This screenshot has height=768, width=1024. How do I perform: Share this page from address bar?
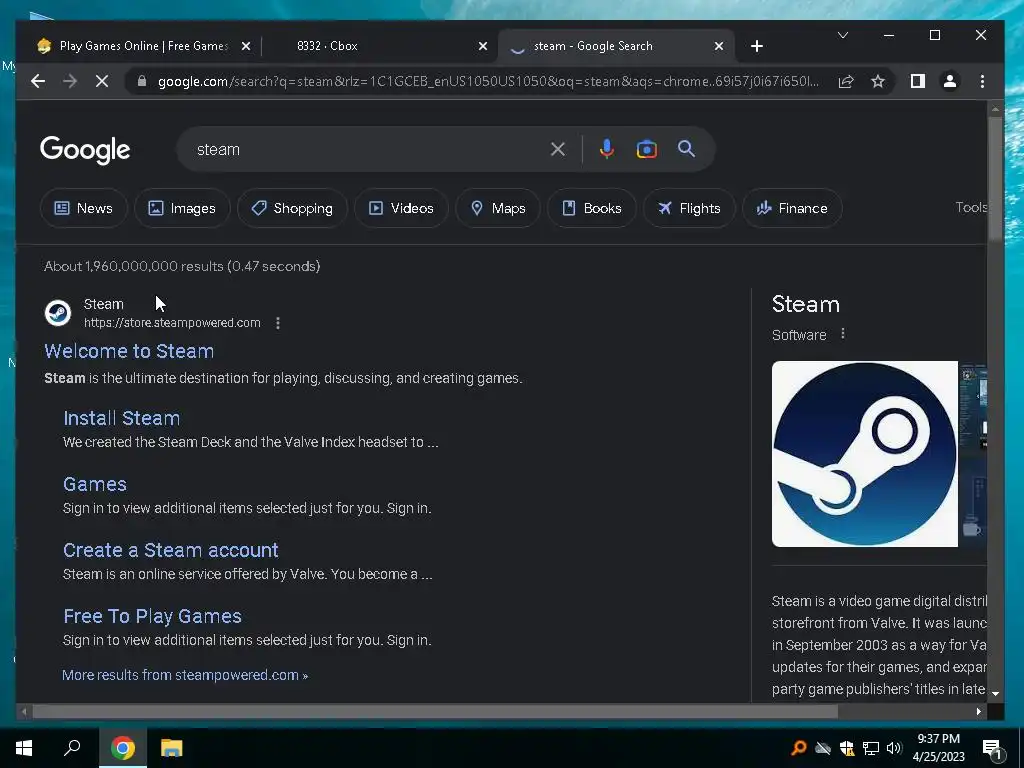click(846, 81)
